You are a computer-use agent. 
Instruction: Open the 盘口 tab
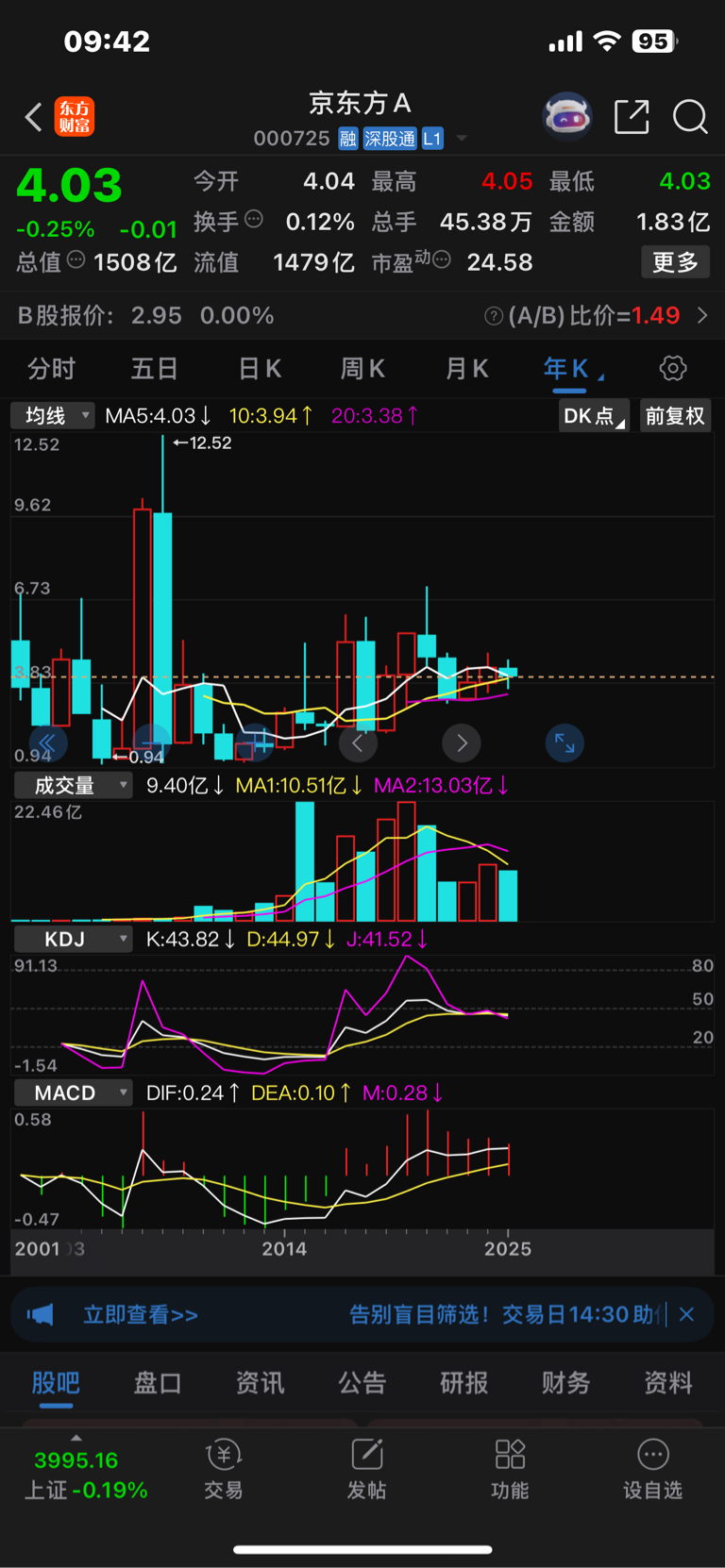click(158, 1383)
